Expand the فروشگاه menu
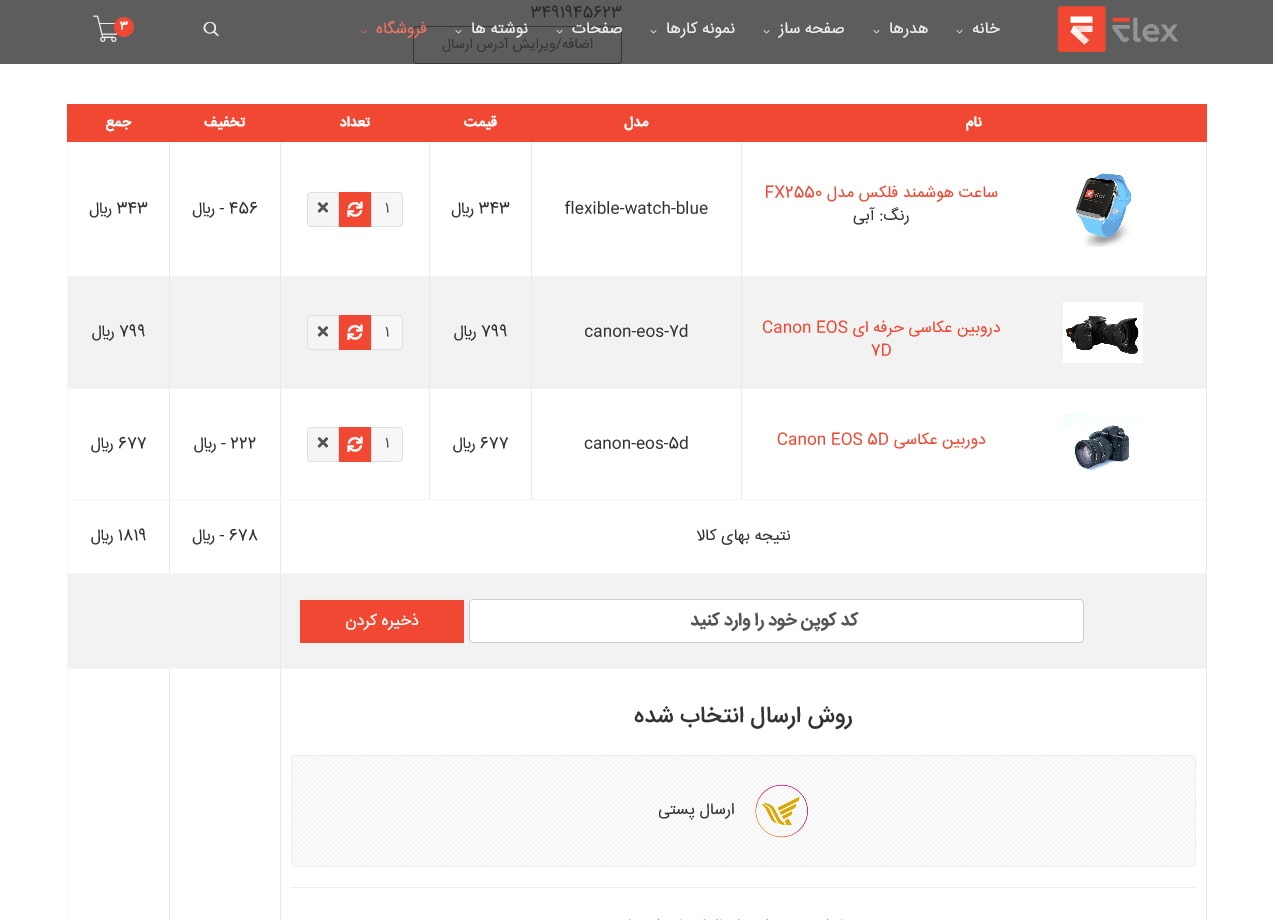This screenshot has width=1273, height=920. [x=400, y=29]
